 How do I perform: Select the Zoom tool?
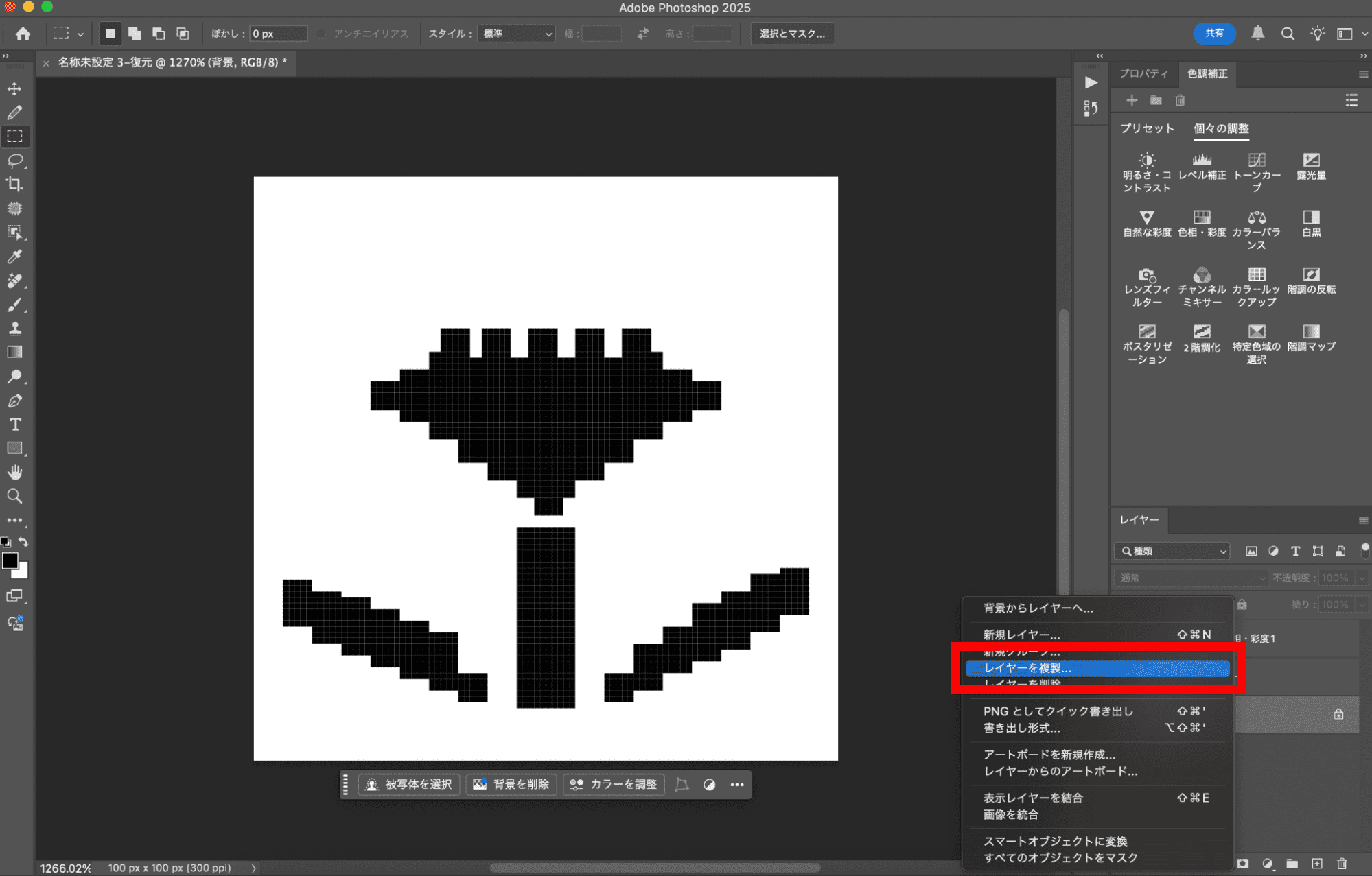click(x=14, y=496)
